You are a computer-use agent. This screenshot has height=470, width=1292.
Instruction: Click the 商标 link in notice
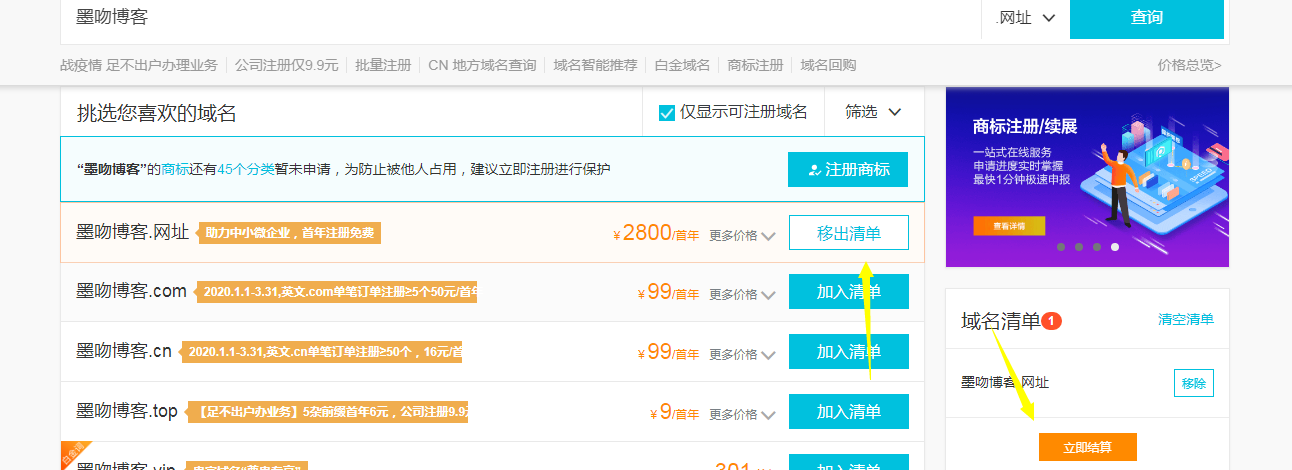coord(175,169)
